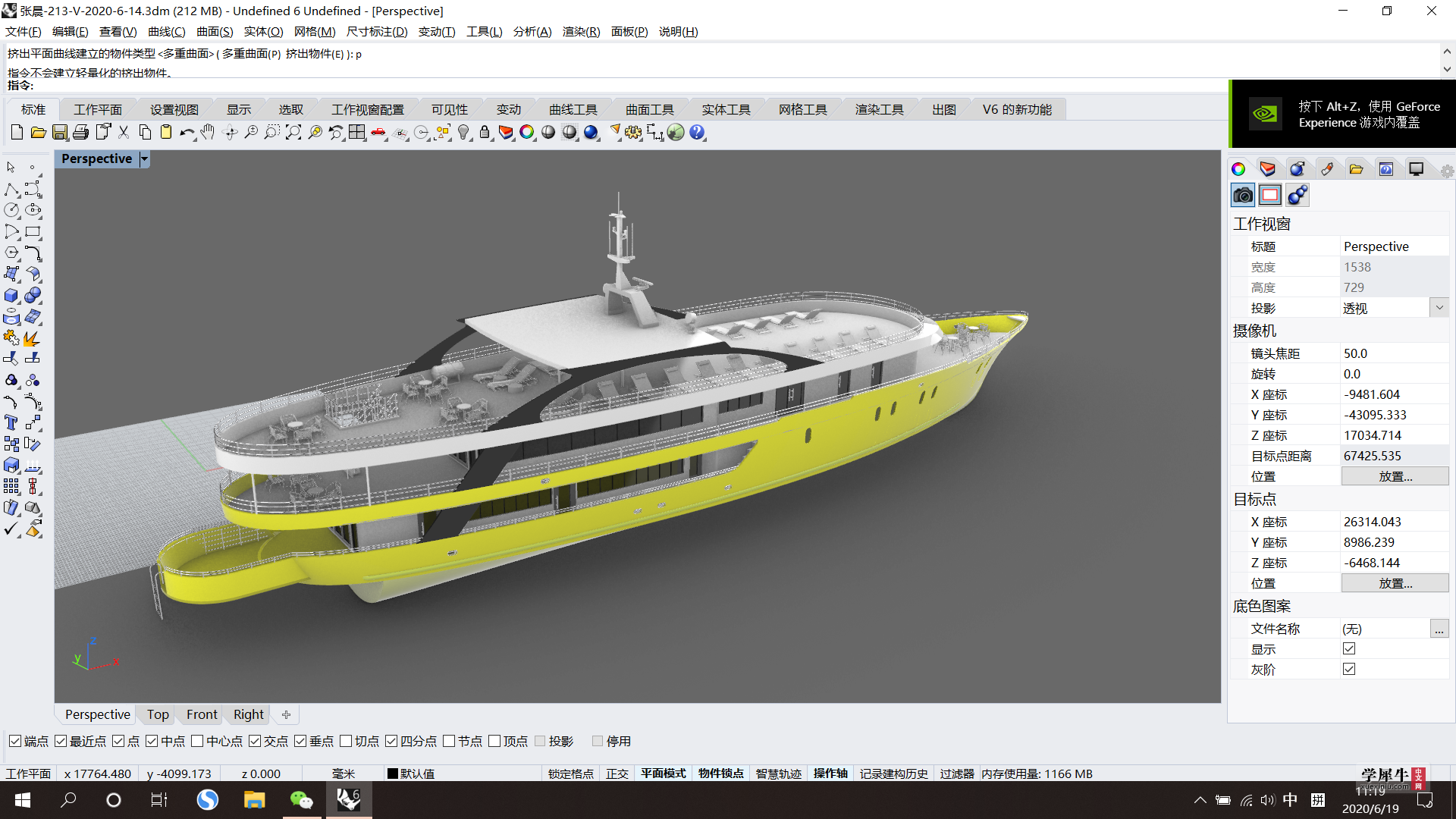Viewport: 1456px width, 819px height.
Task: Open the Materials paint tube panel icon
Action: (1327, 169)
